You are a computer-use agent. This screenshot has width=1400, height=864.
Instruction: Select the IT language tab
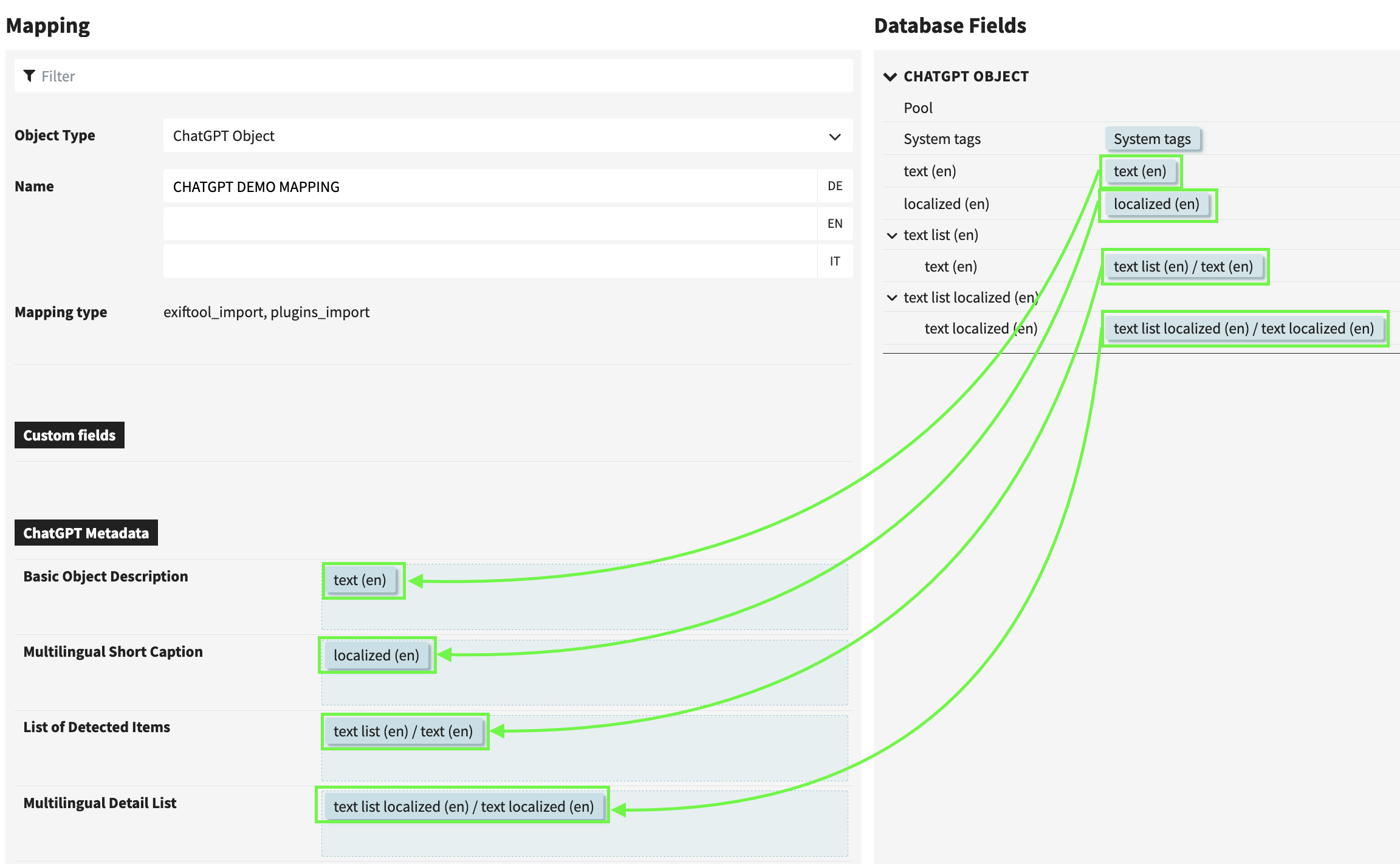pos(835,261)
